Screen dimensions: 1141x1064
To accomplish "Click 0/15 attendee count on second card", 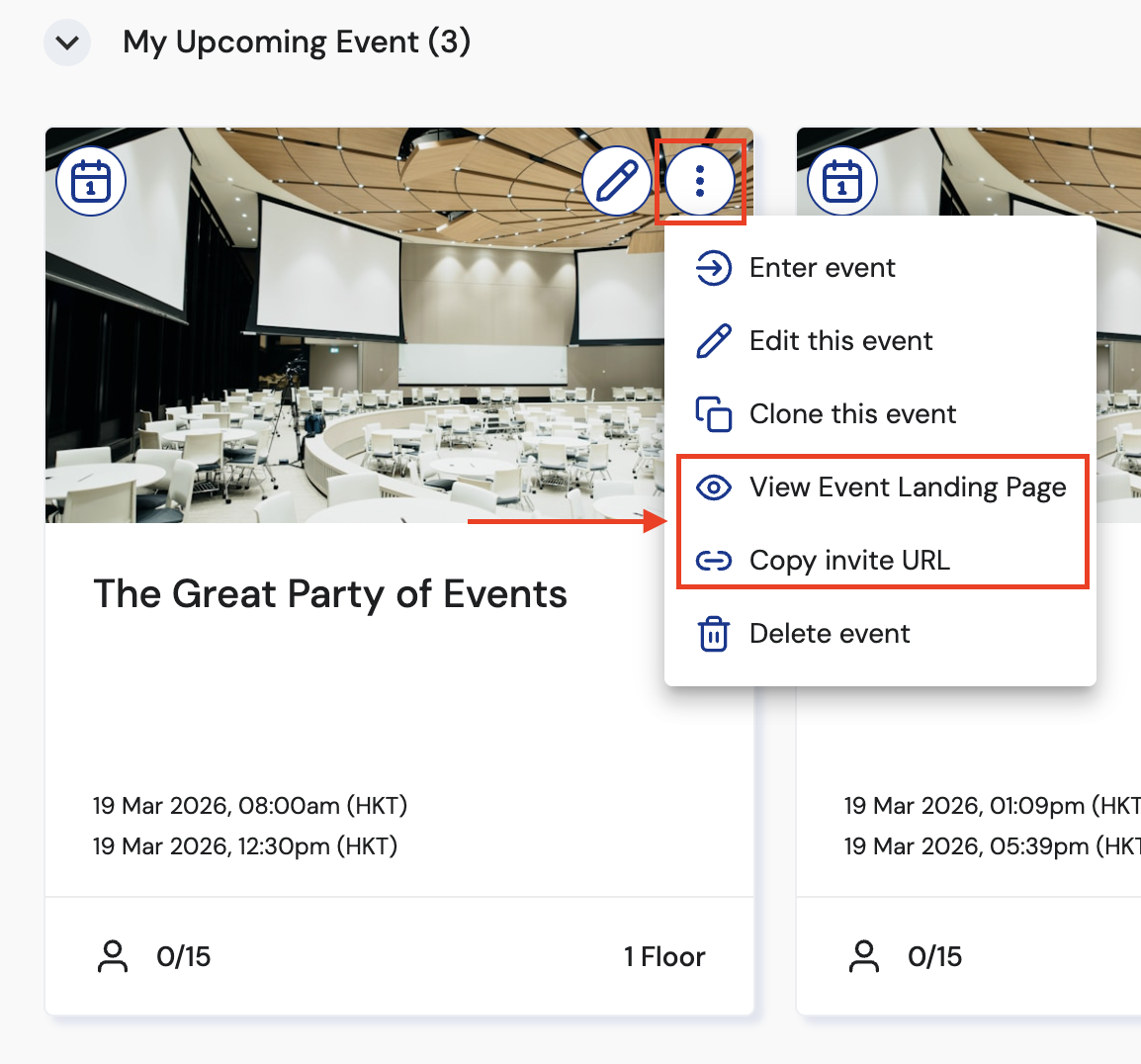I will pyautogui.click(x=934, y=956).
